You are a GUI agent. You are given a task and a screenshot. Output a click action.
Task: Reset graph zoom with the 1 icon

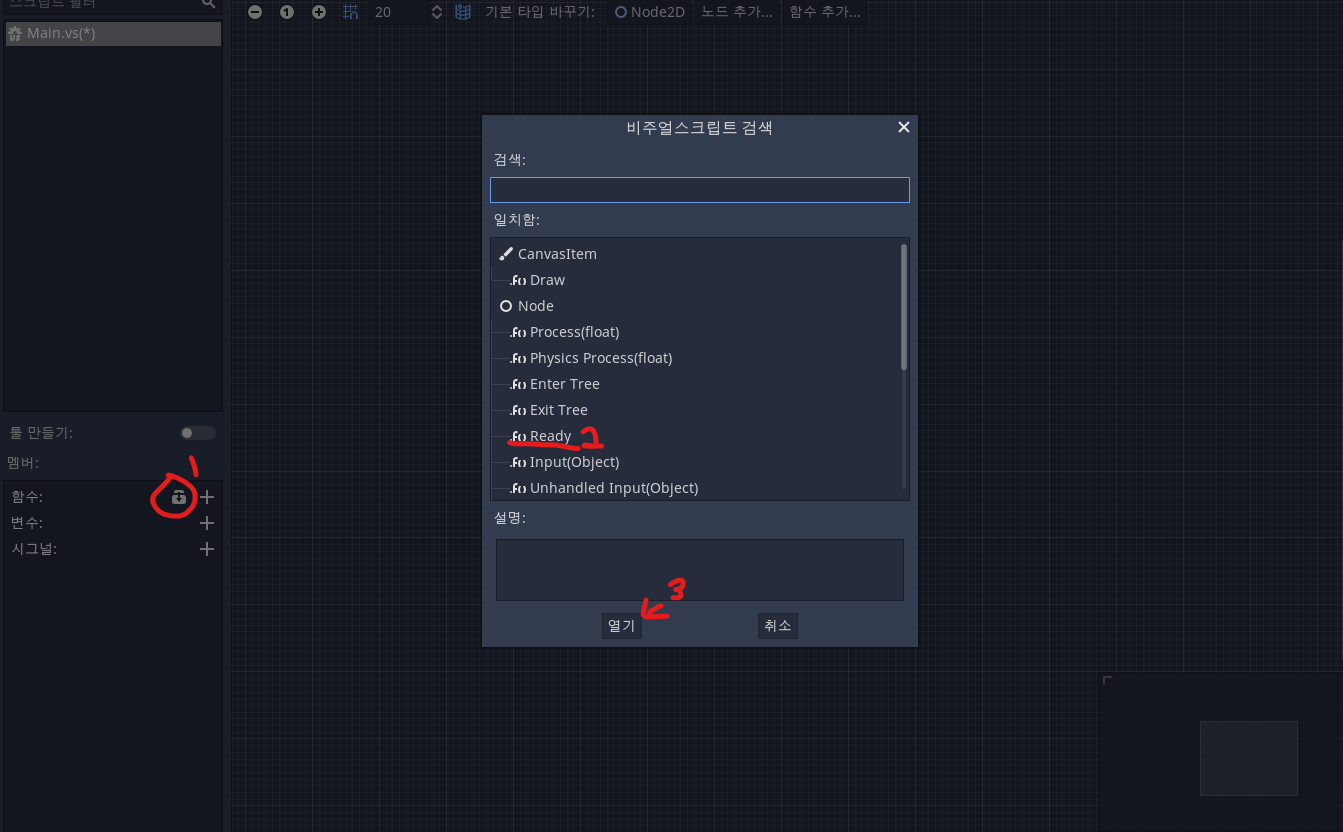coord(287,12)
